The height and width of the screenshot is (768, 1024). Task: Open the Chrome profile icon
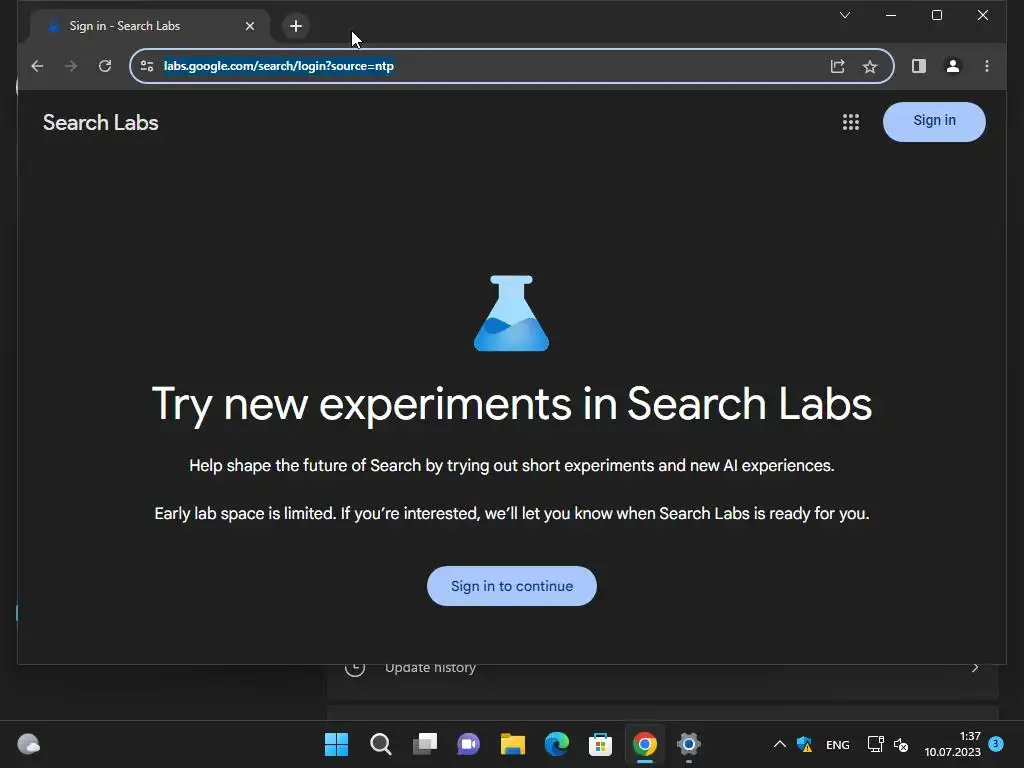(x=953, y=66)
